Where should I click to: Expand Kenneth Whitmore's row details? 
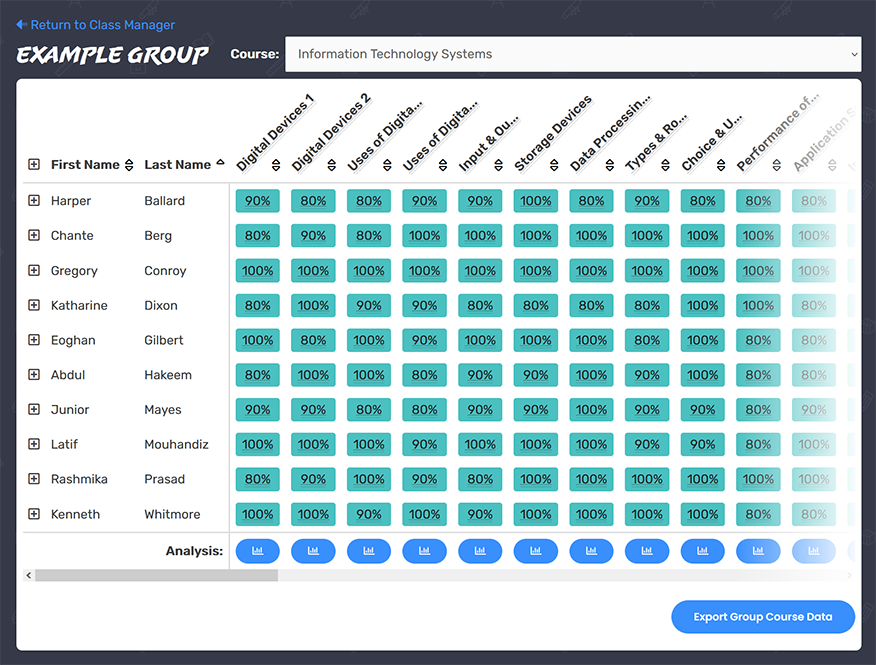click(34, 514)
